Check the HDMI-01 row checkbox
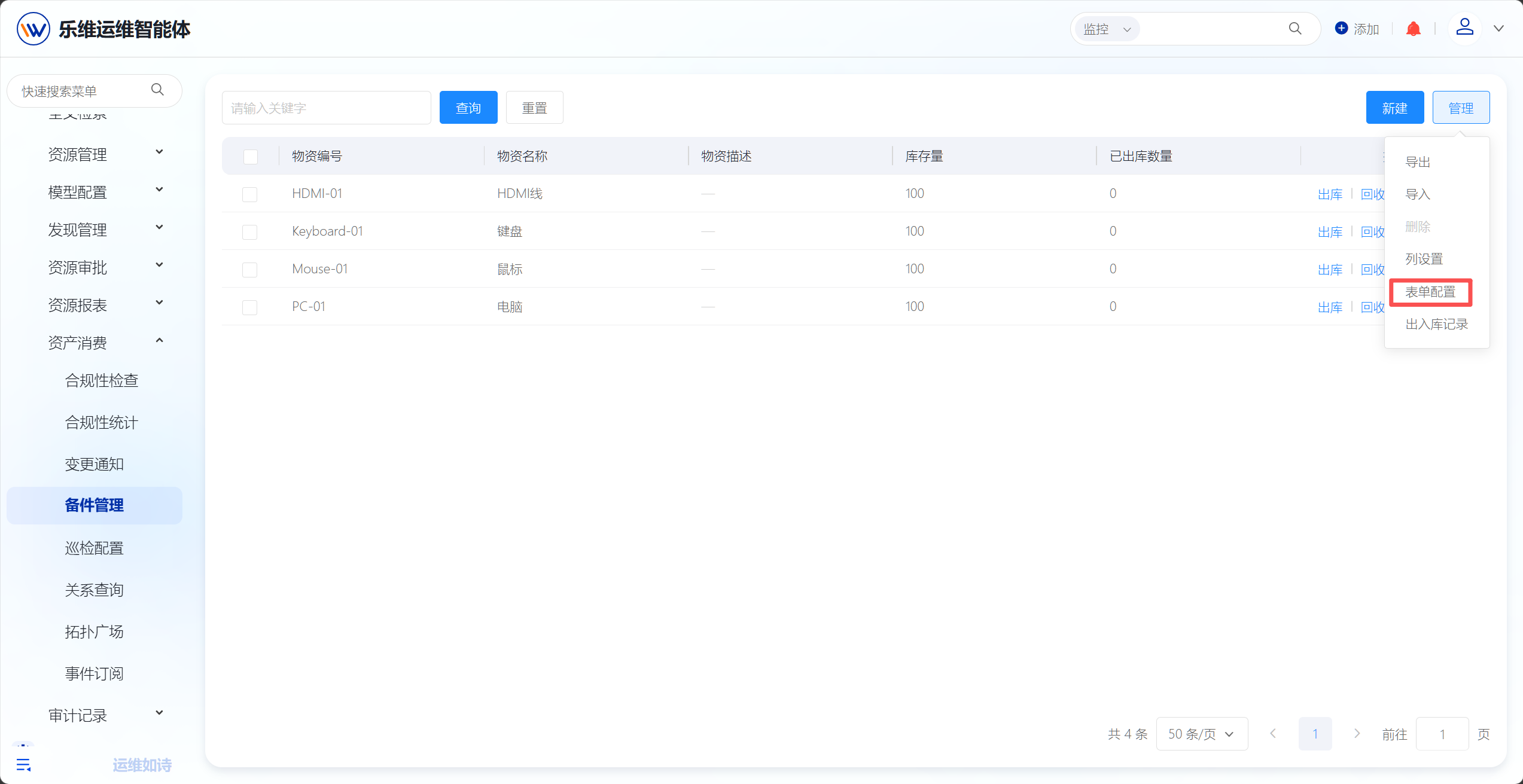The height and width of the screenshot is (784, 1523). (250, 194)
